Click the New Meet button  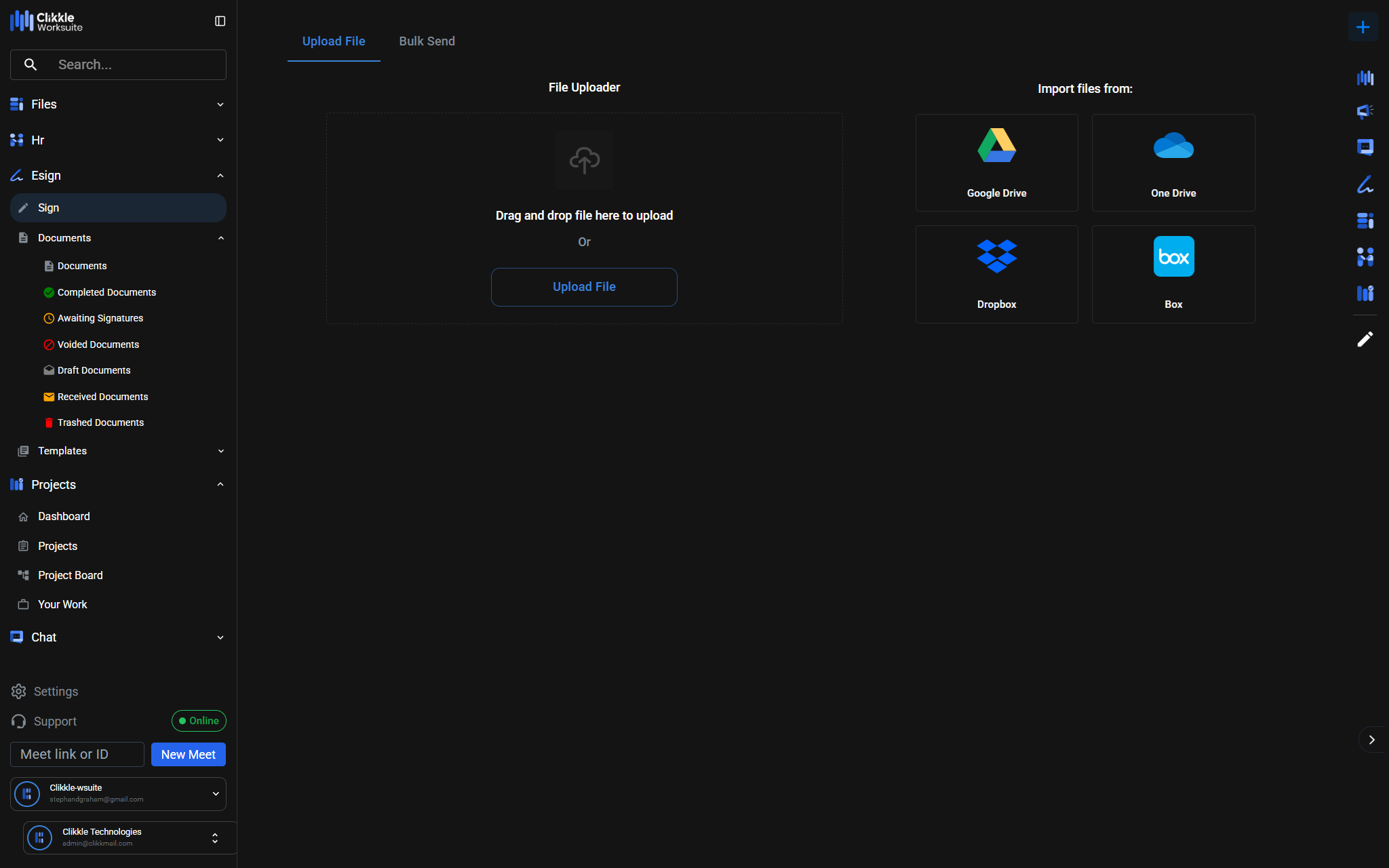tap(188, 754)
